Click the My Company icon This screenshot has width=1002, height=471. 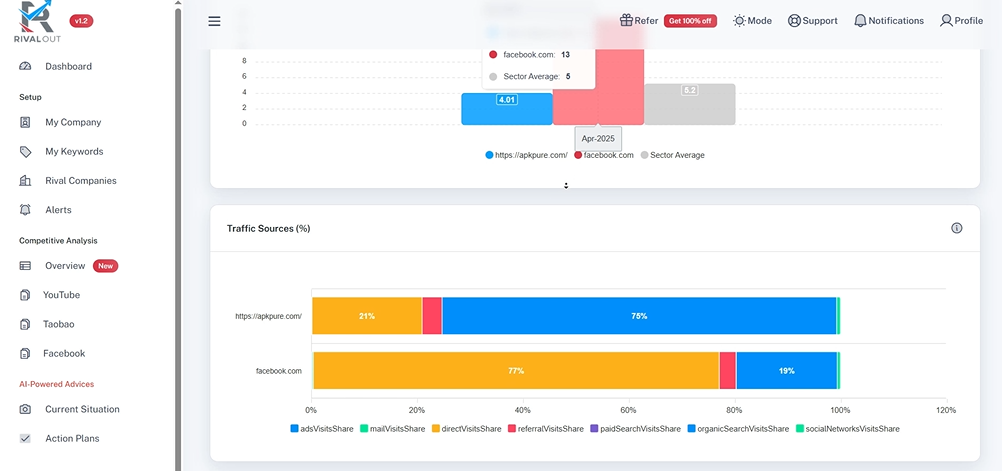coord(25,122)
